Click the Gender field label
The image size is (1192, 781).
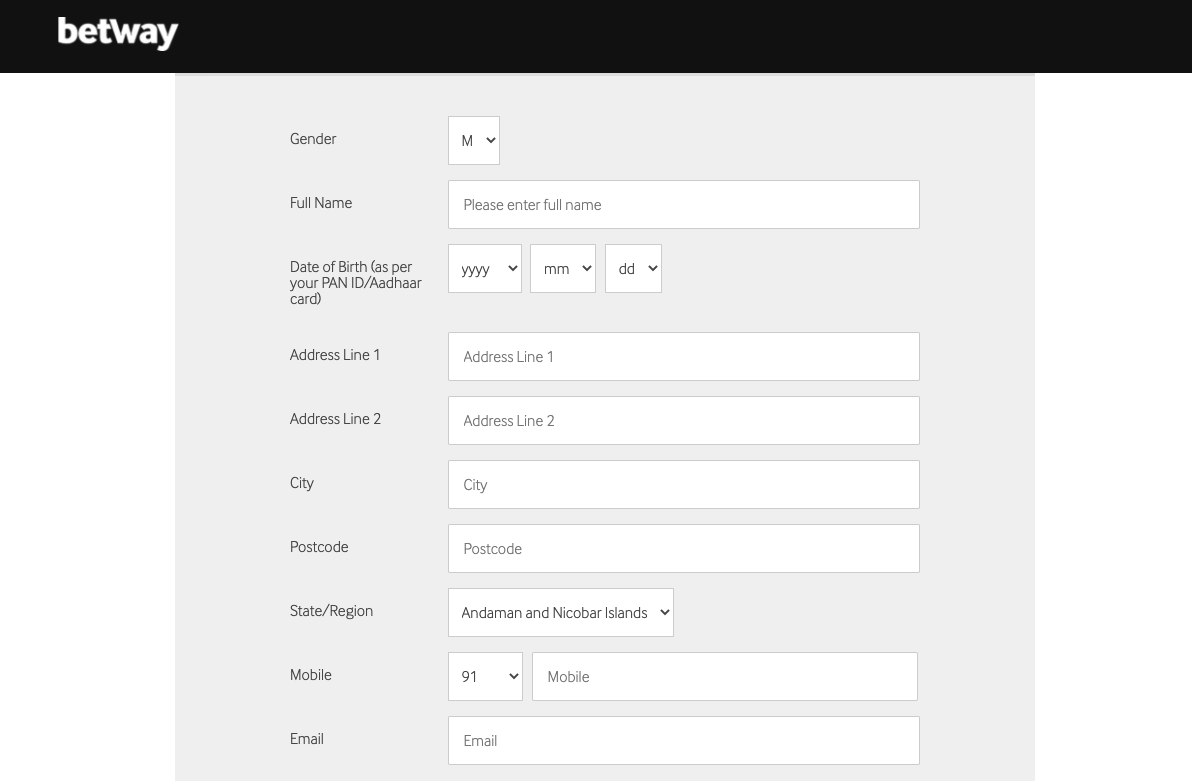313,139
